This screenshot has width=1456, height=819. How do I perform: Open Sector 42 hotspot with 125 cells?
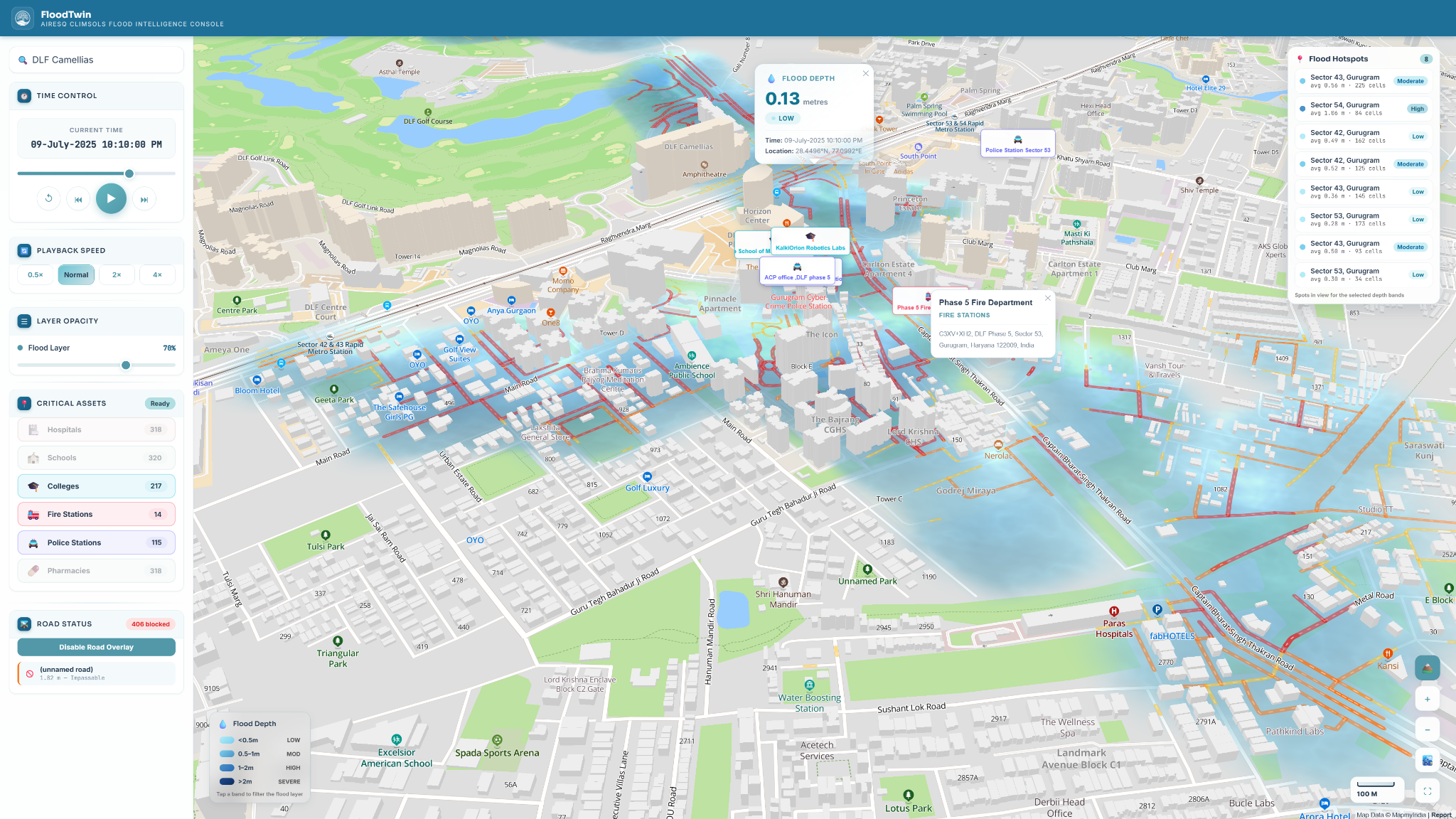1364,164
